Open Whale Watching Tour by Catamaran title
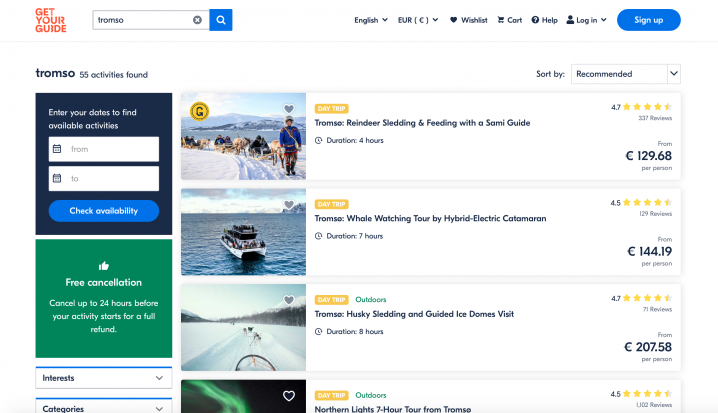The image size is (718, 413). click(x=430, y=218)
